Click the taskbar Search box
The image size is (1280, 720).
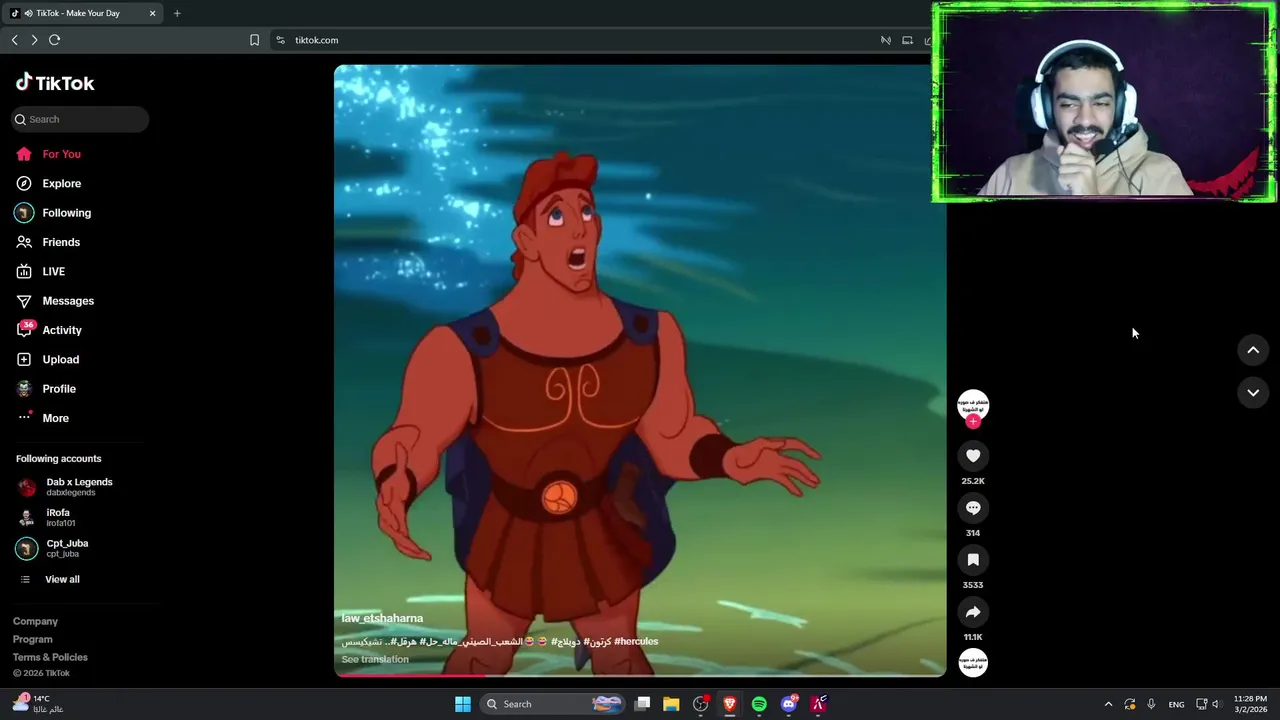552,704
